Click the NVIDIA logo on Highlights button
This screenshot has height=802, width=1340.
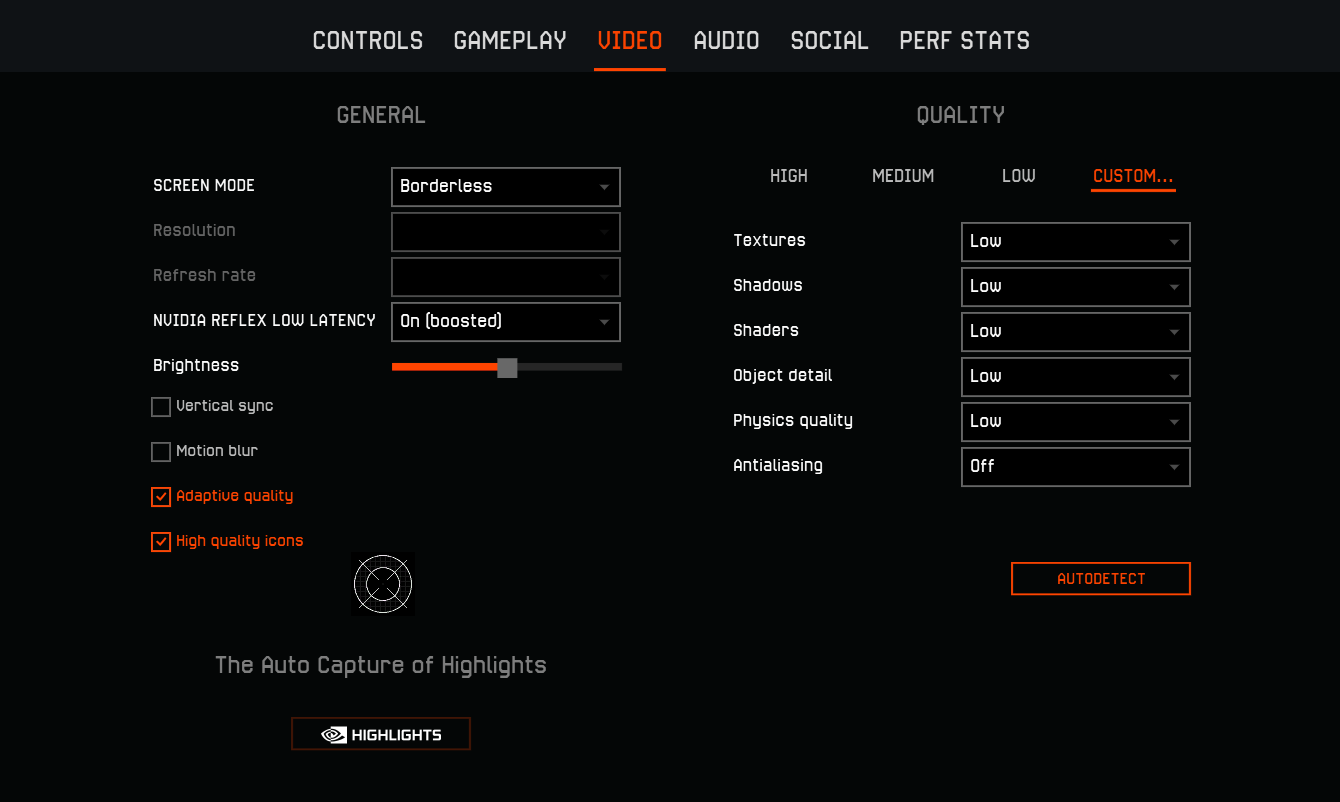coord(334,735)
